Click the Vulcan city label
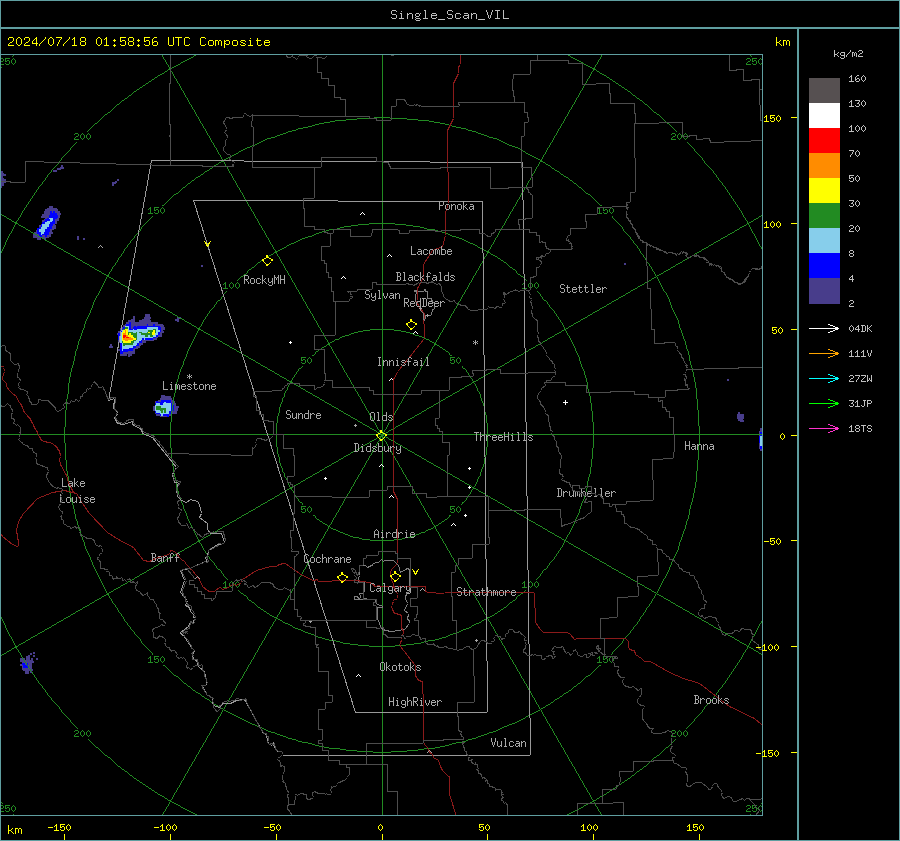The width and height of the screenshot is (900, 841). (508, 743)
